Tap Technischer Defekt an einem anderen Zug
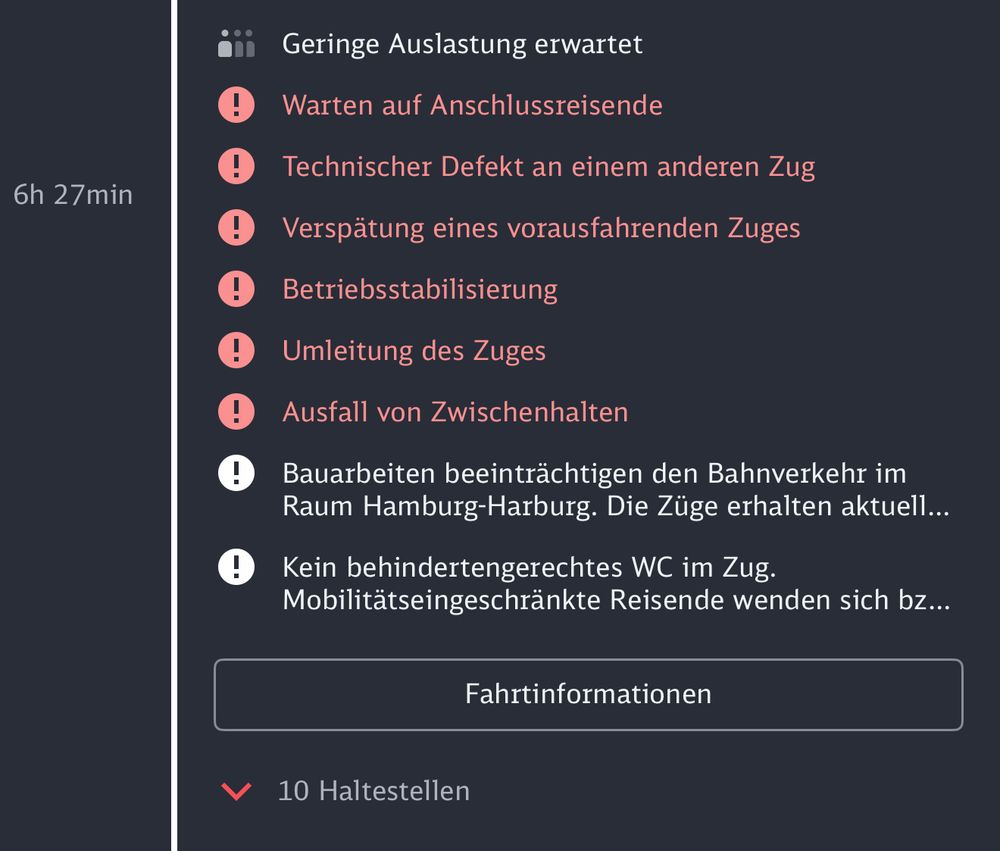The height and width of the screenshot is (851, 1000). [x=548, y=166]
